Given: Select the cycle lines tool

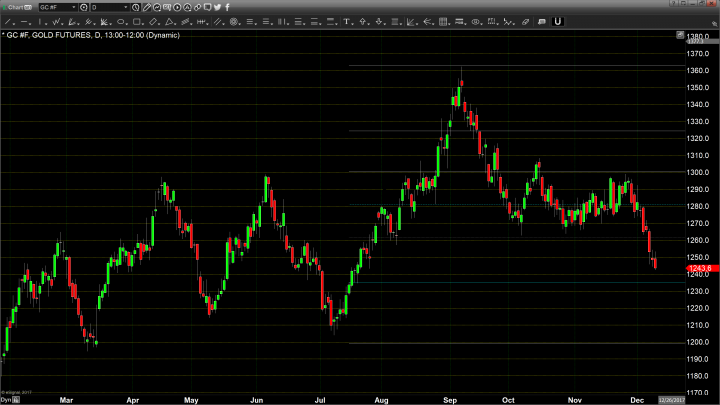Looking at the screenshot, I should click(202, 22).
